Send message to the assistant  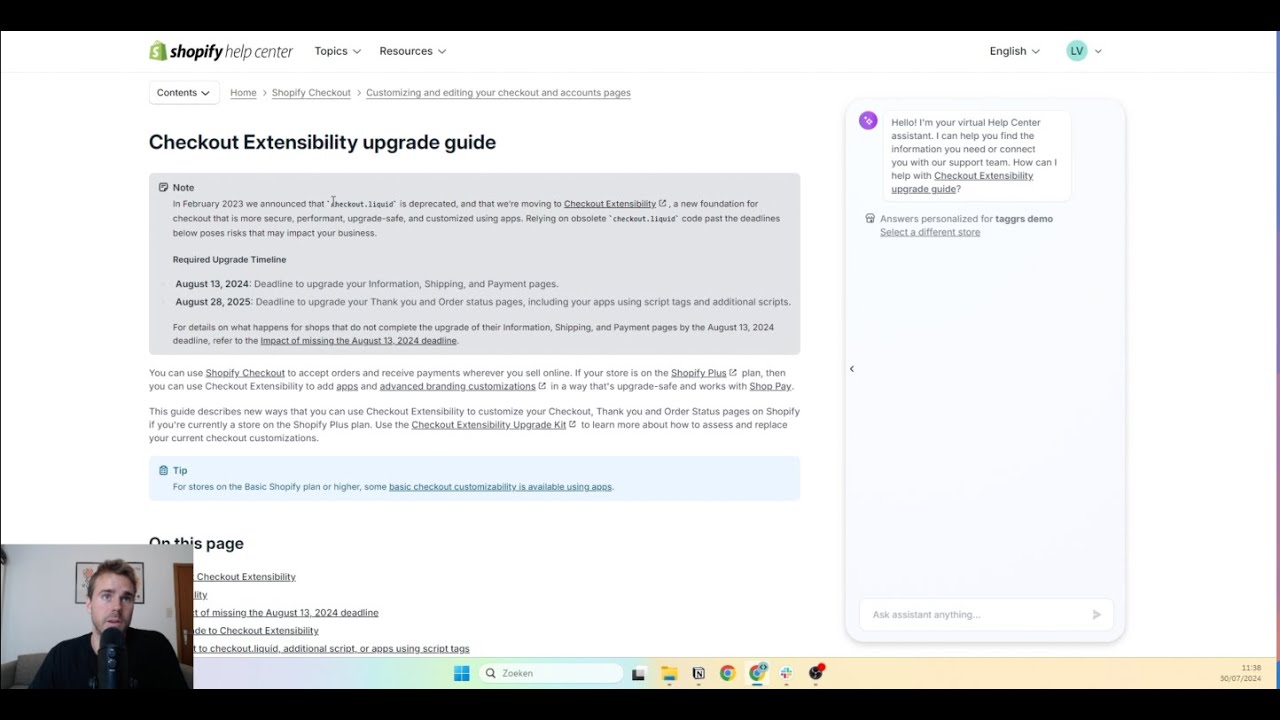point(1096,615)
